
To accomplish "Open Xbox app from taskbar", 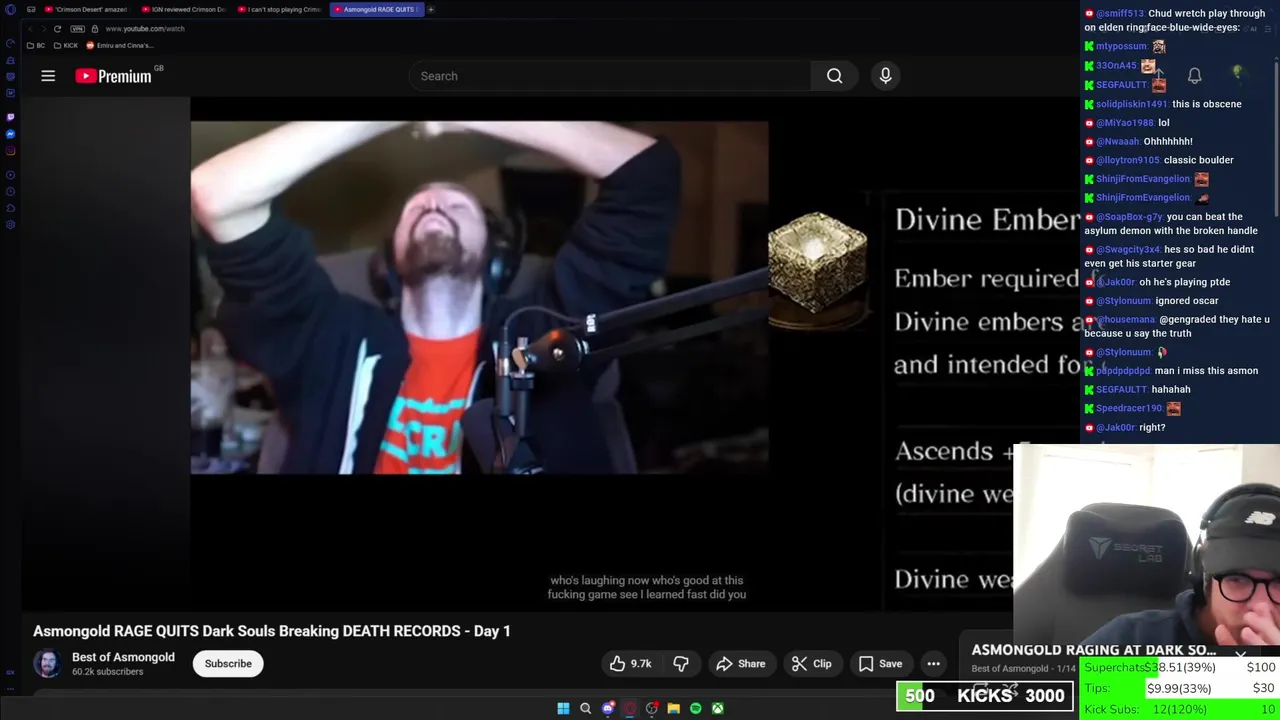I will click(x=717, y=708).
